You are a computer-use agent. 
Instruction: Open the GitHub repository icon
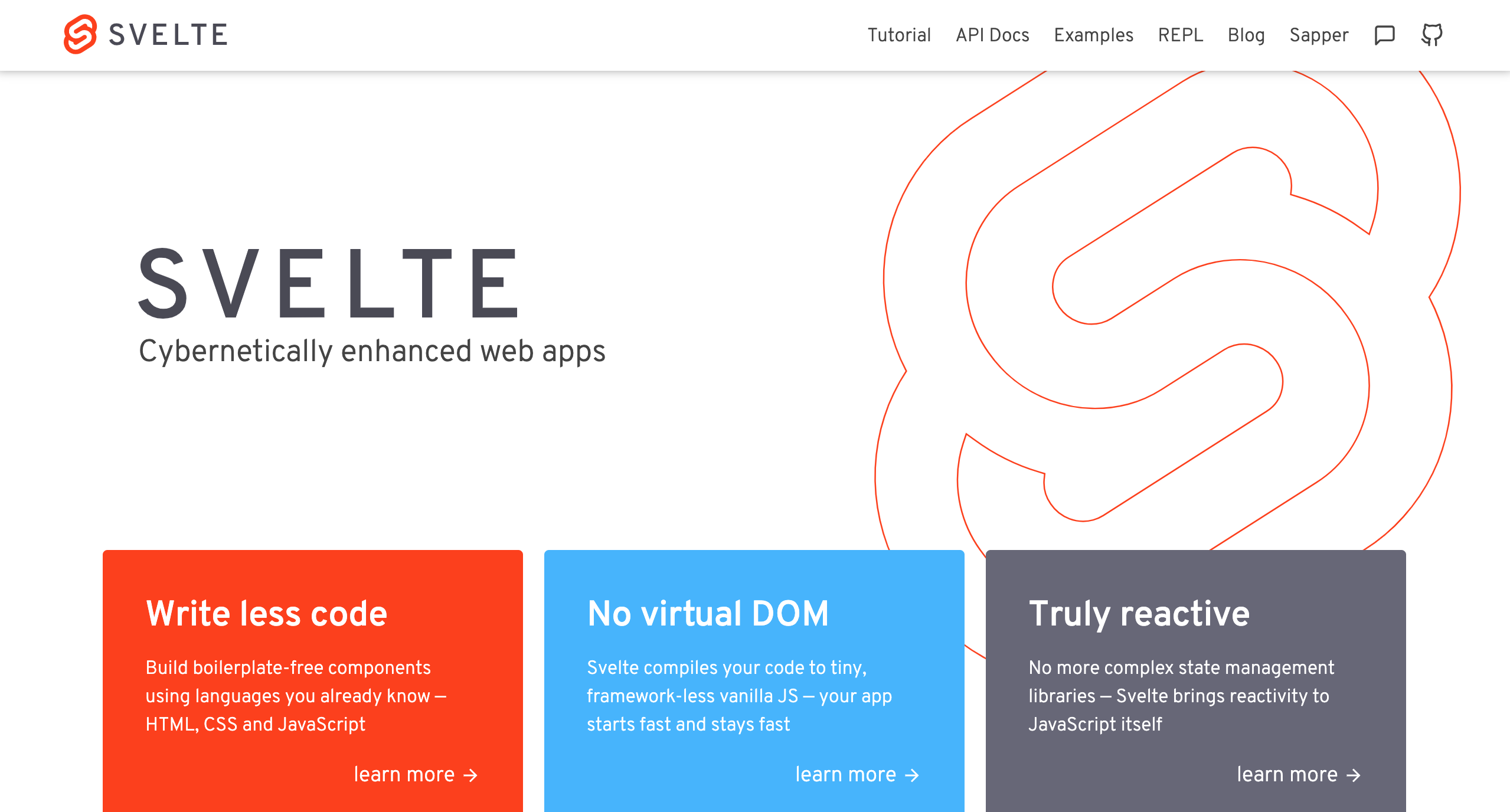pyautogui.click(x=1430, y=35)
